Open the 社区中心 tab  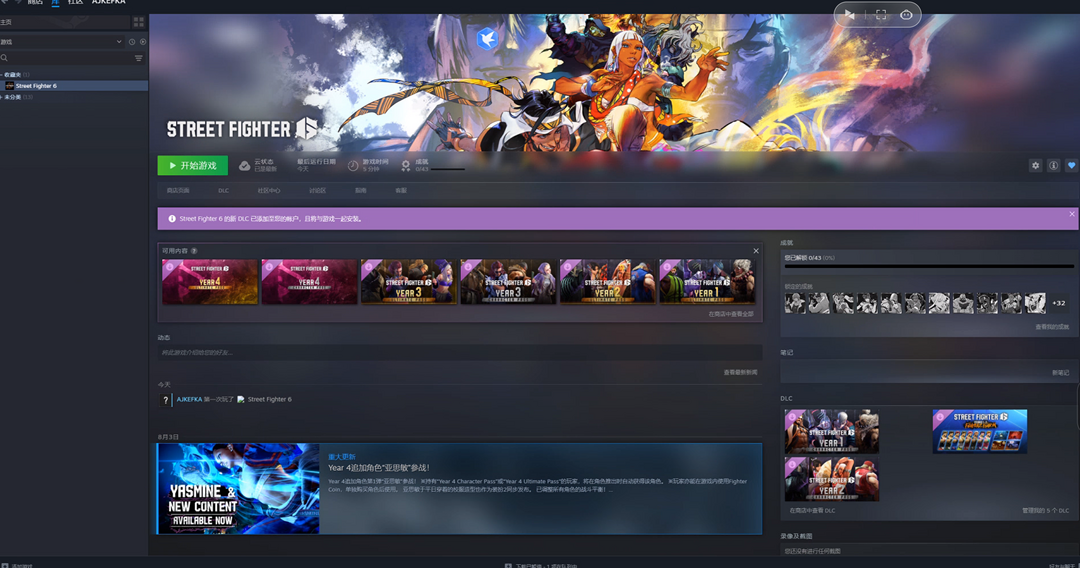[x=269, y=191]
